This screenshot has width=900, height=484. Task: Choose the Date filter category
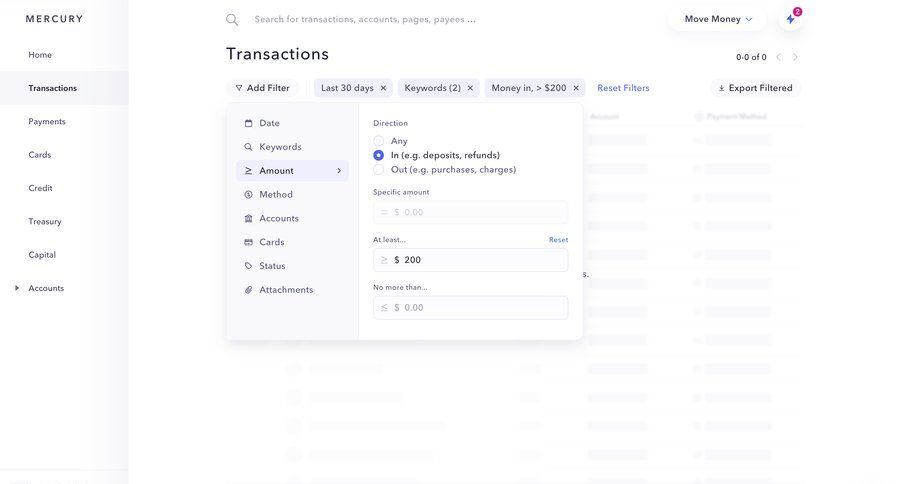(292, 123)
